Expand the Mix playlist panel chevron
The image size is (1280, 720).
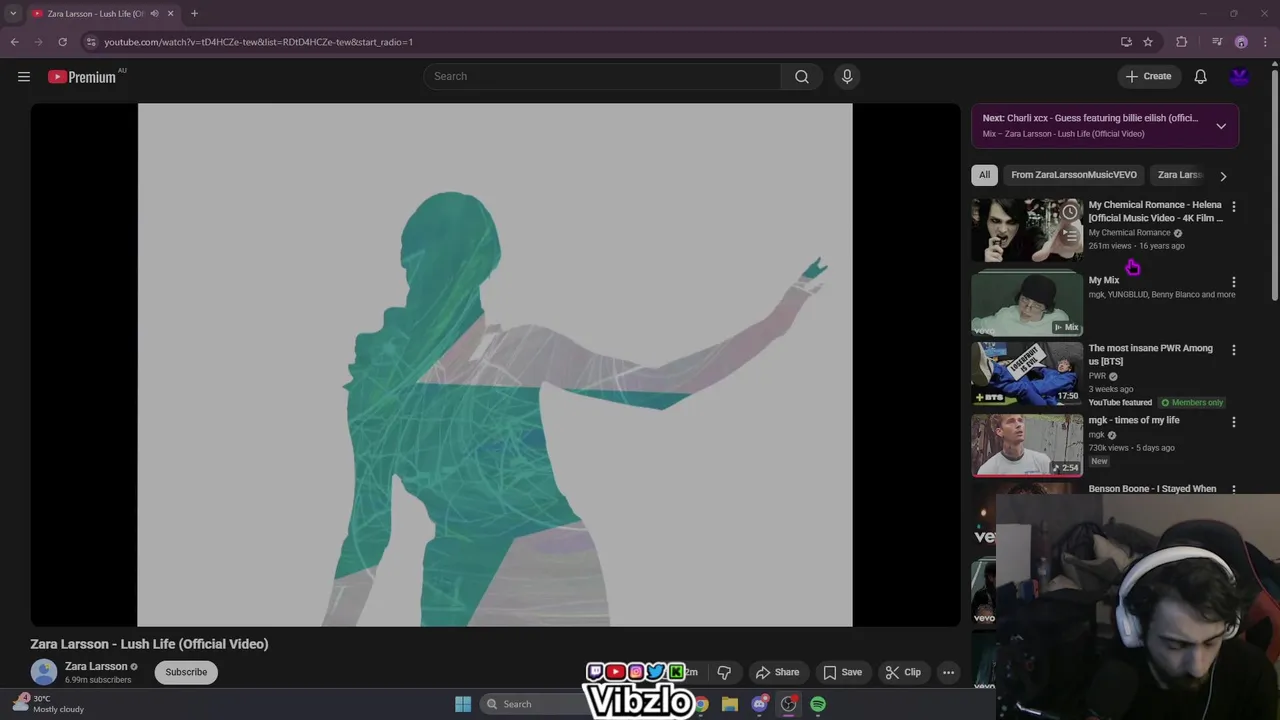(x=1221, y=126)
